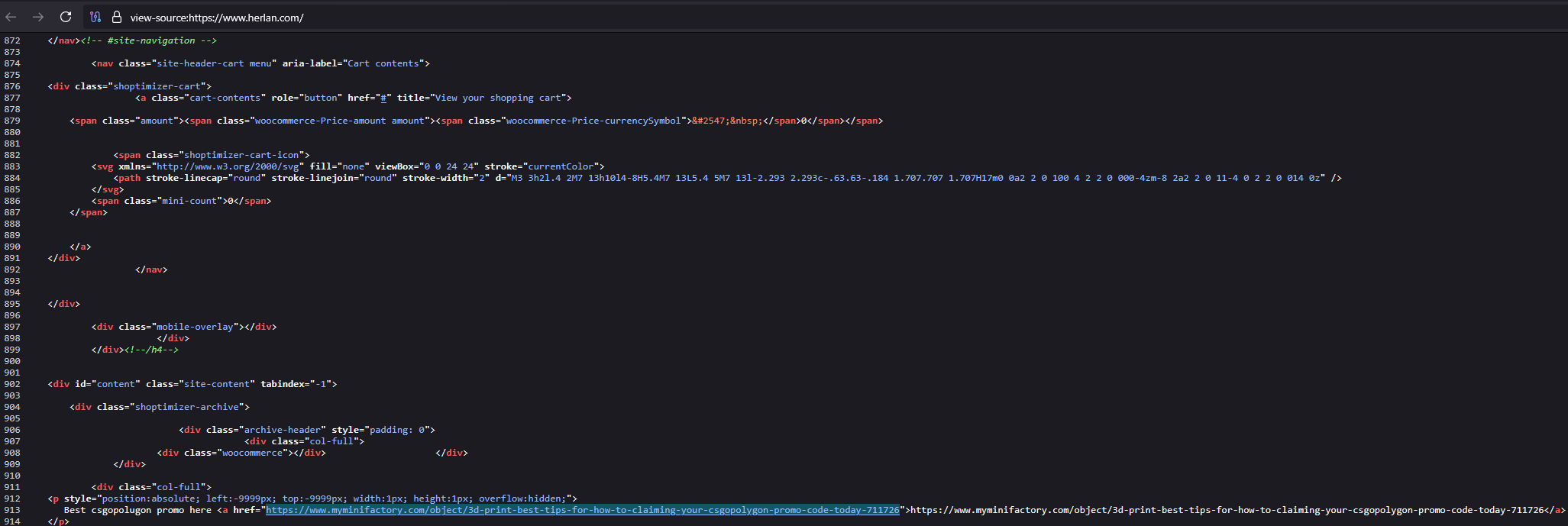Click the "View your shopping cart" title value
This screenshot has width=1568, height=526.
click(x=498, y=98)
